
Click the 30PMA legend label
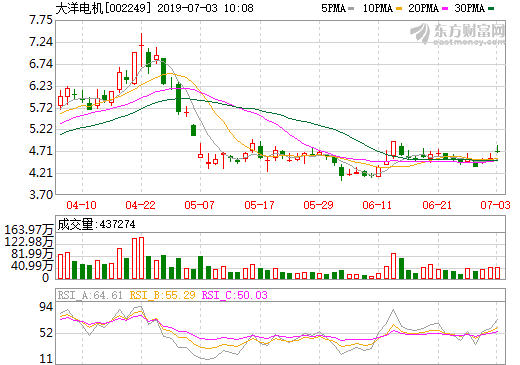[x=469, y=8]
